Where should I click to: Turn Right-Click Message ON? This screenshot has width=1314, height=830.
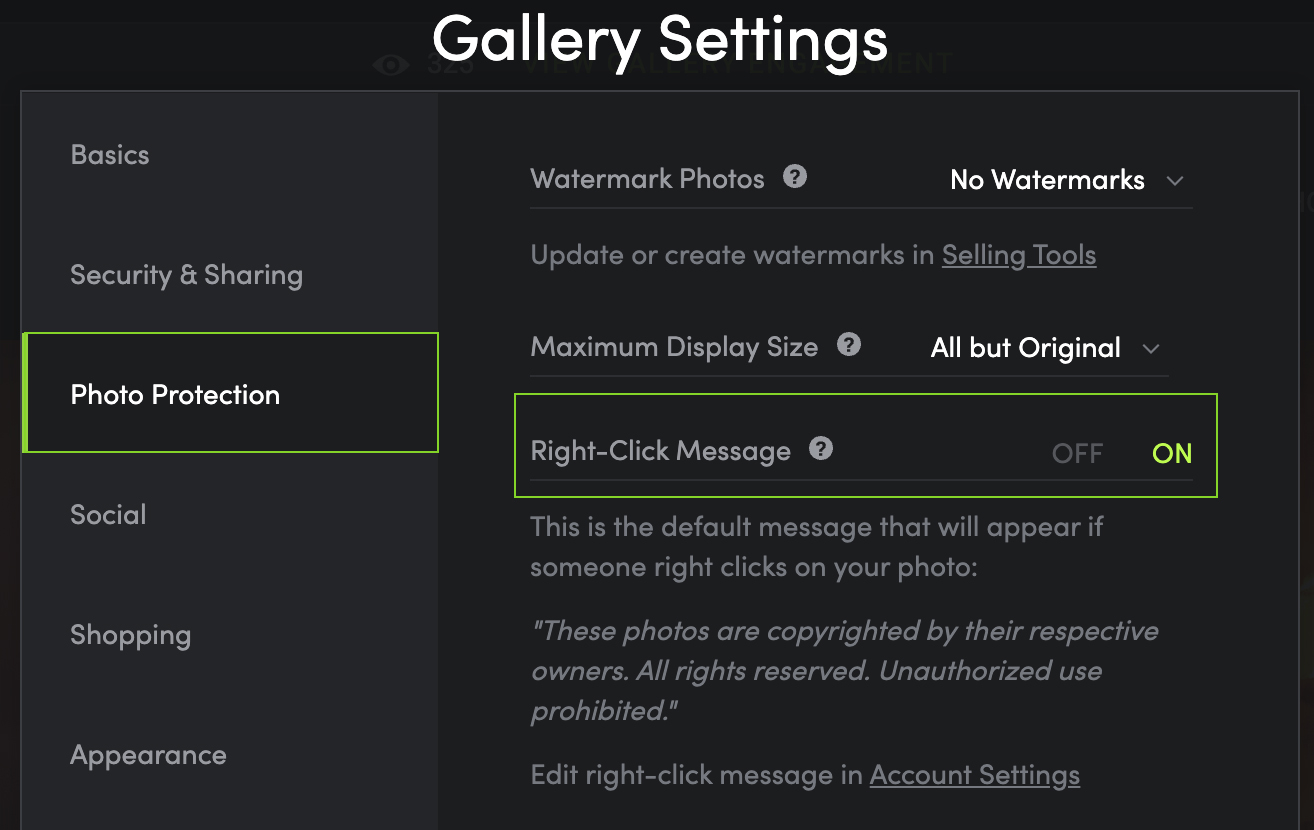click(x=1172, y=453)
